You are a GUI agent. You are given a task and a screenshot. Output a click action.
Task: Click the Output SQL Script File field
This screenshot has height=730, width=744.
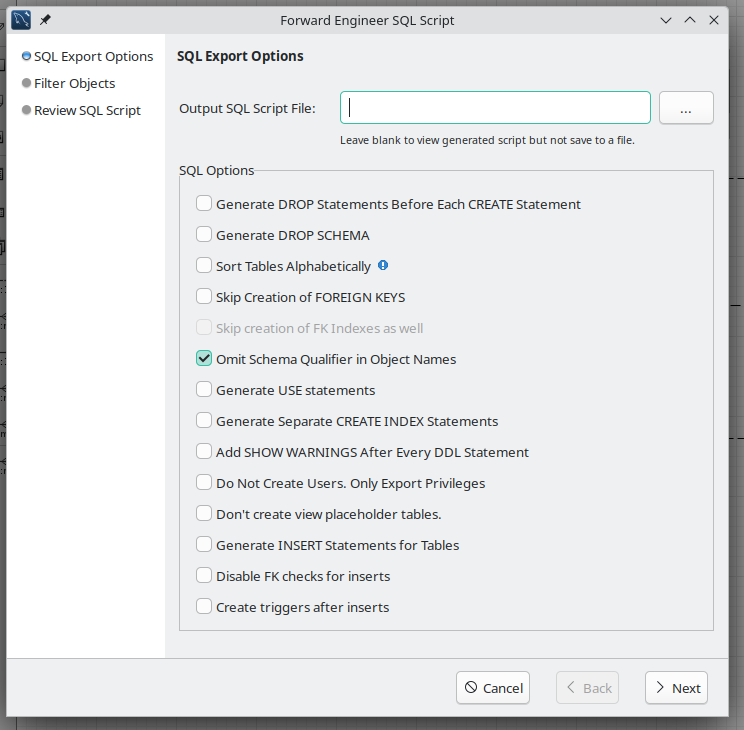click(x=495, y=108)
